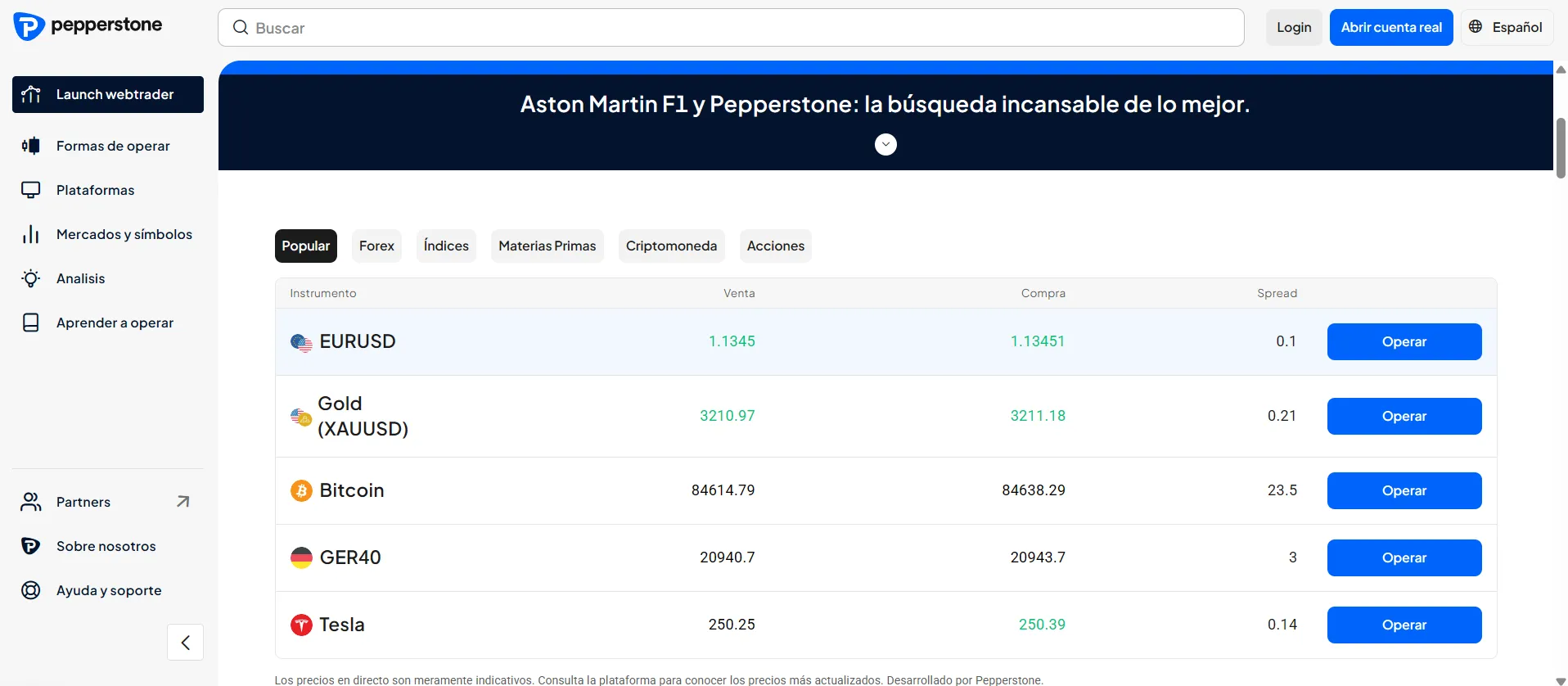Collapse the sidebar with the arrow button
Image resolution: width=1568 pixels, height=686 pixels.
185,642
